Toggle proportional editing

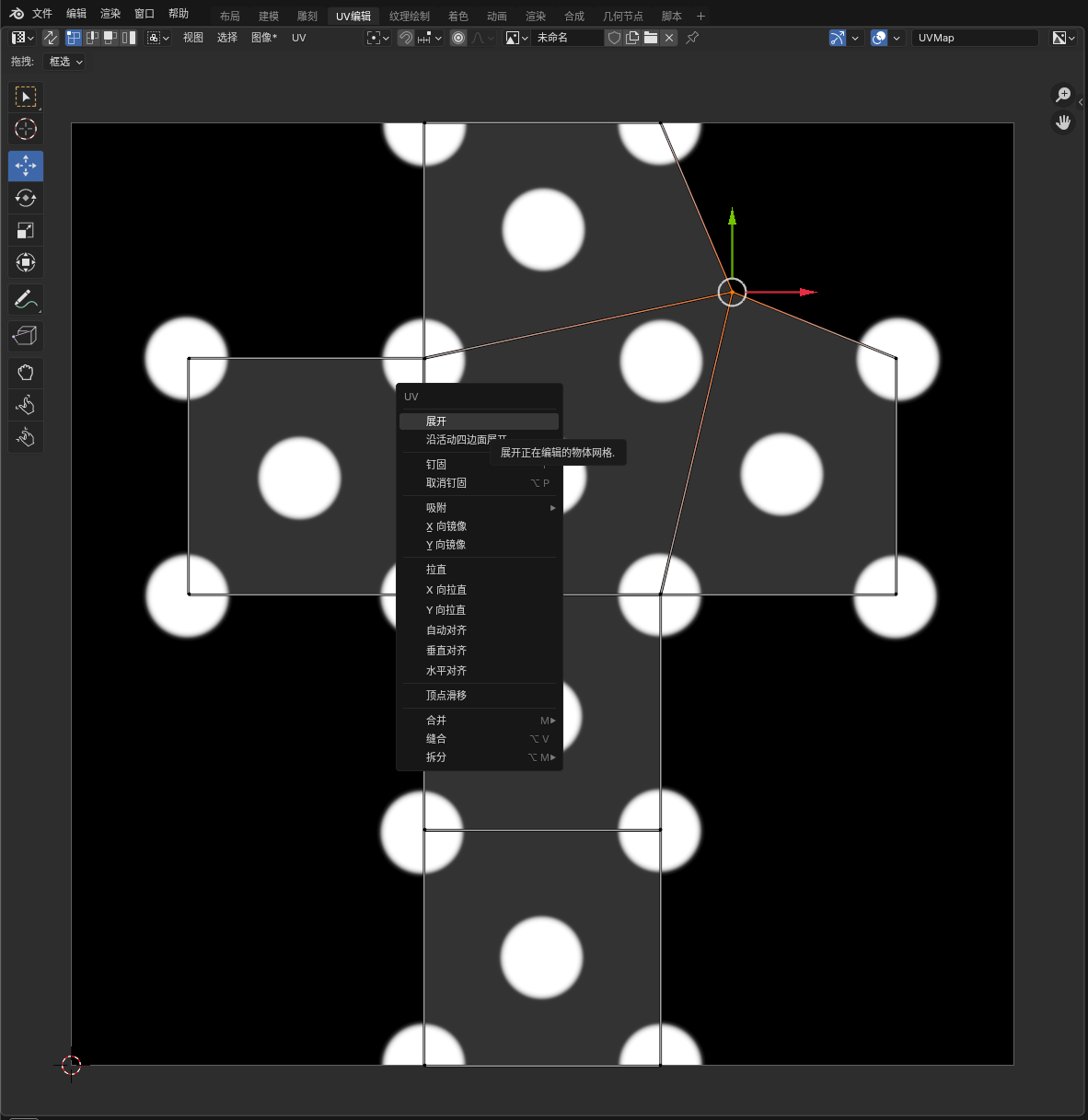pos(458,38)
